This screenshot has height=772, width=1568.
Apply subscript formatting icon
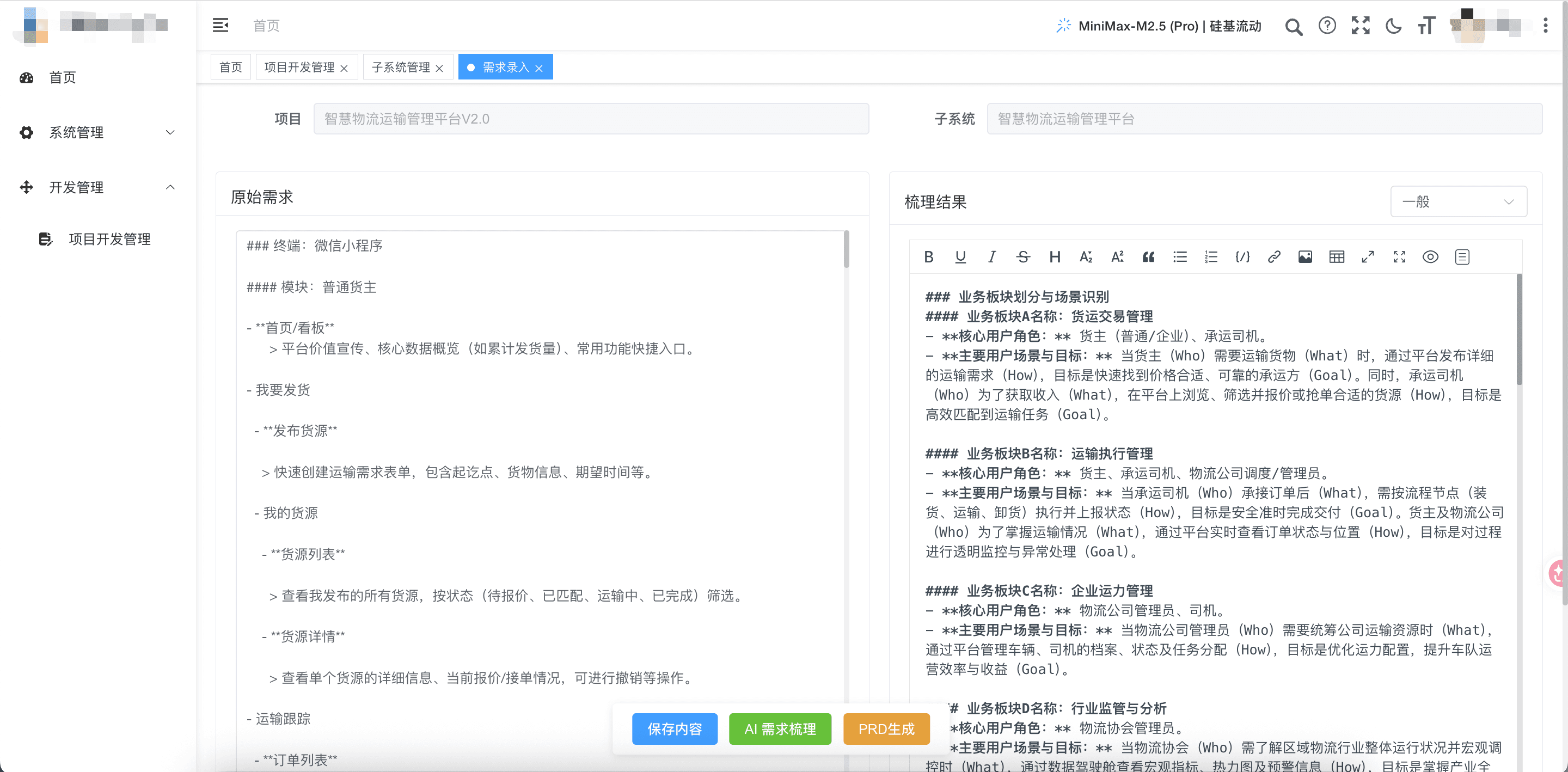[x=1086, y=257]
